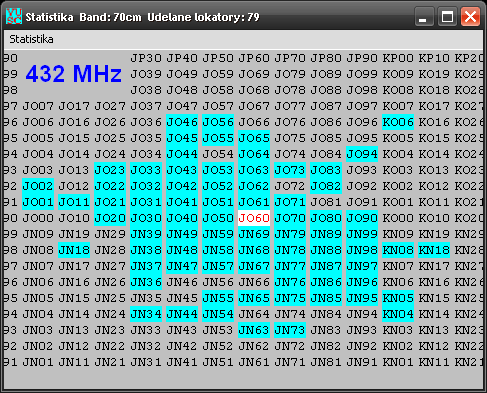Click unworked locator JO39
The image size is (487, 393).
(146, 74)
